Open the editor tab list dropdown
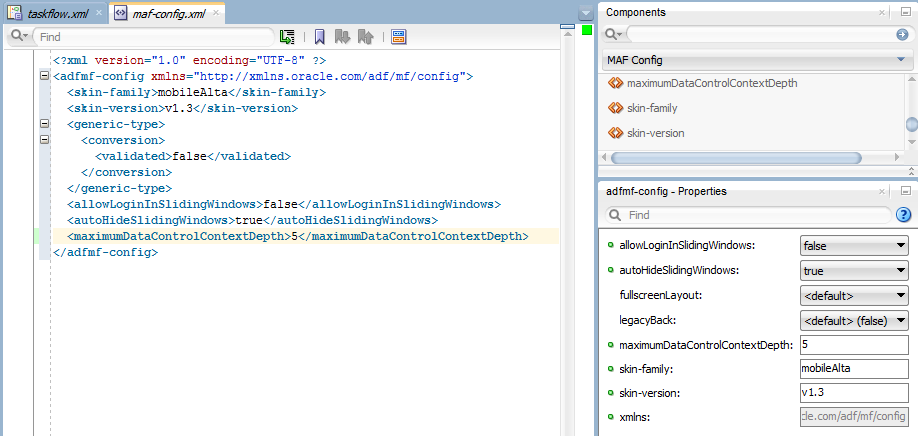Screen dimensions: 918x436 [x=585, y=13]
